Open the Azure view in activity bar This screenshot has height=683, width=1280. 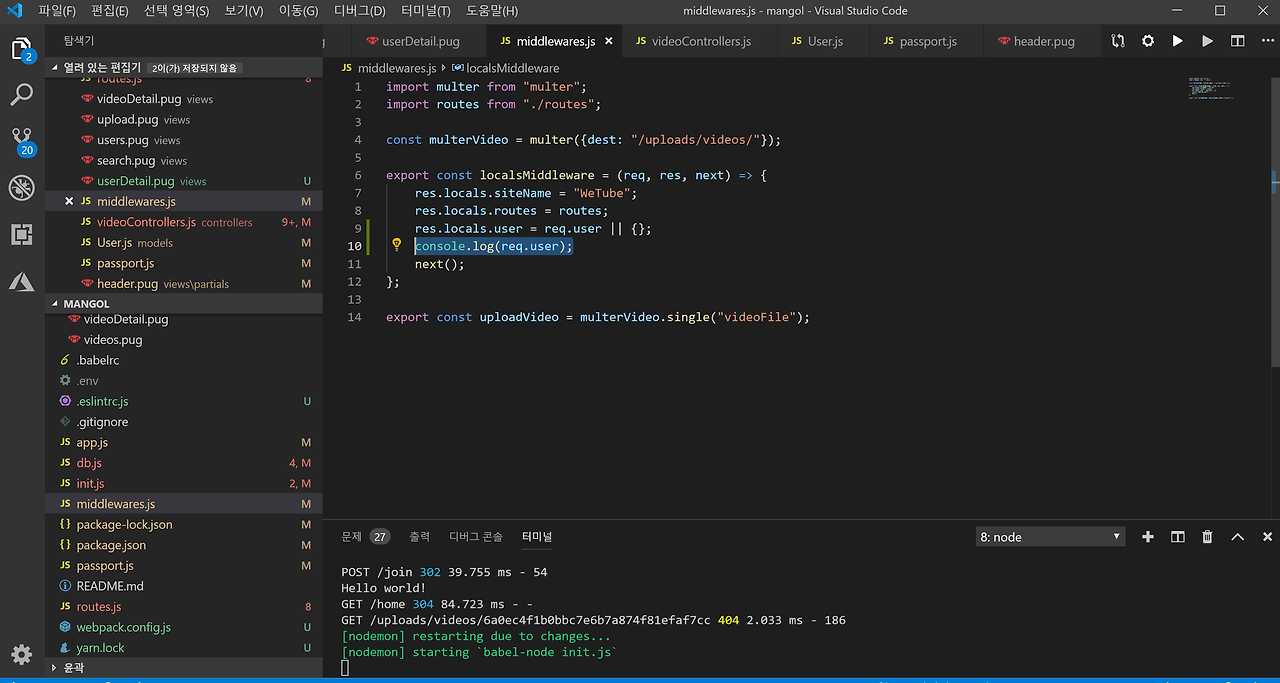[21, 283]
